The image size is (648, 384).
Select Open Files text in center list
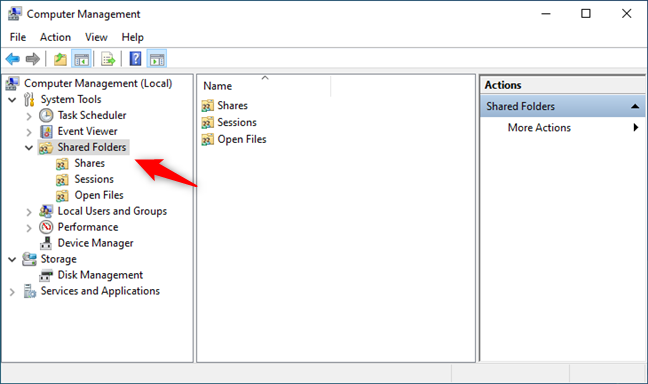click(242, 139)
